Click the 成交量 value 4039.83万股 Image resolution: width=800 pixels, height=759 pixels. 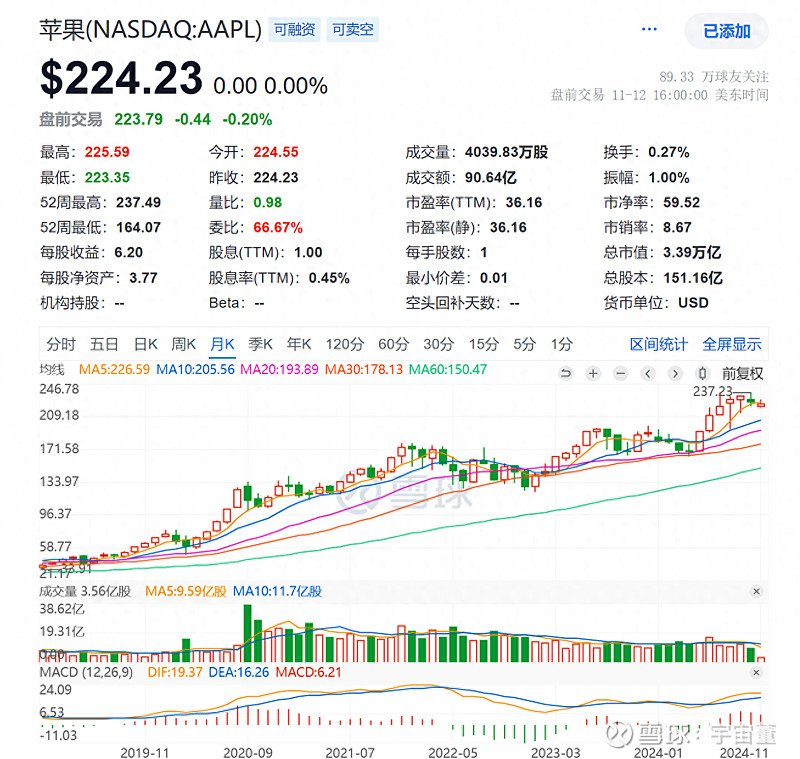click(x=506, y=152)
